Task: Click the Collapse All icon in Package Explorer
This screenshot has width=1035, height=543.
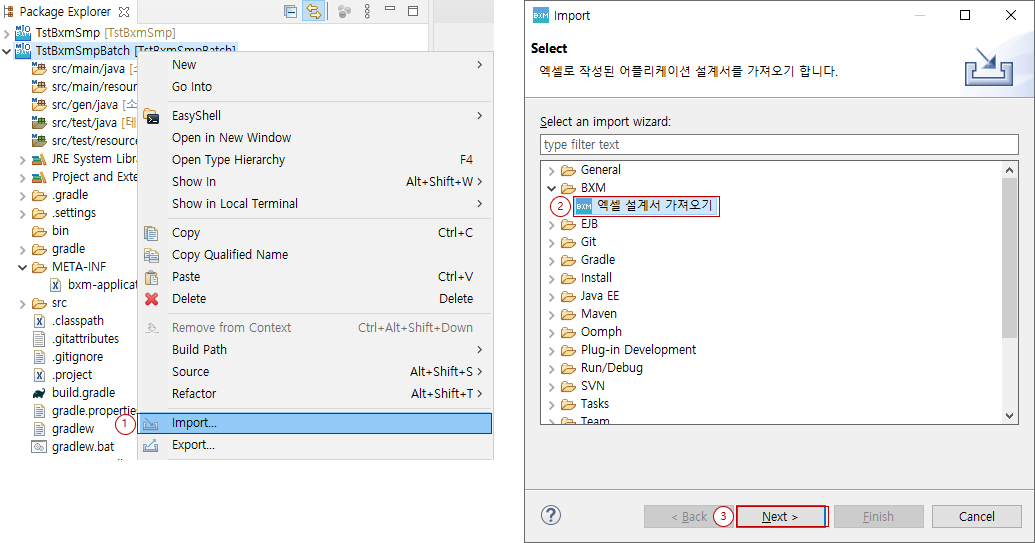Action: tap(290, 12)
